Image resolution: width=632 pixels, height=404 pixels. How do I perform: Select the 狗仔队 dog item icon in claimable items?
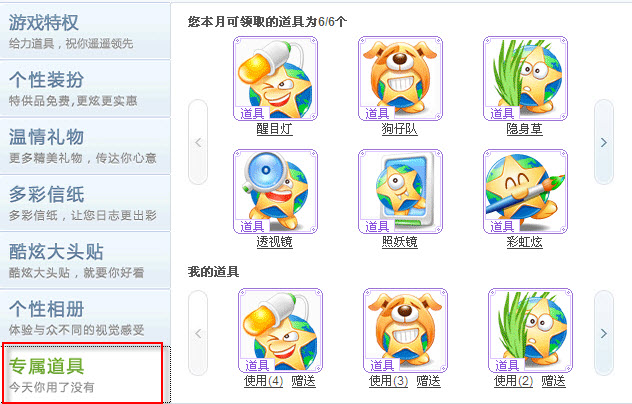tap(400, 78)
